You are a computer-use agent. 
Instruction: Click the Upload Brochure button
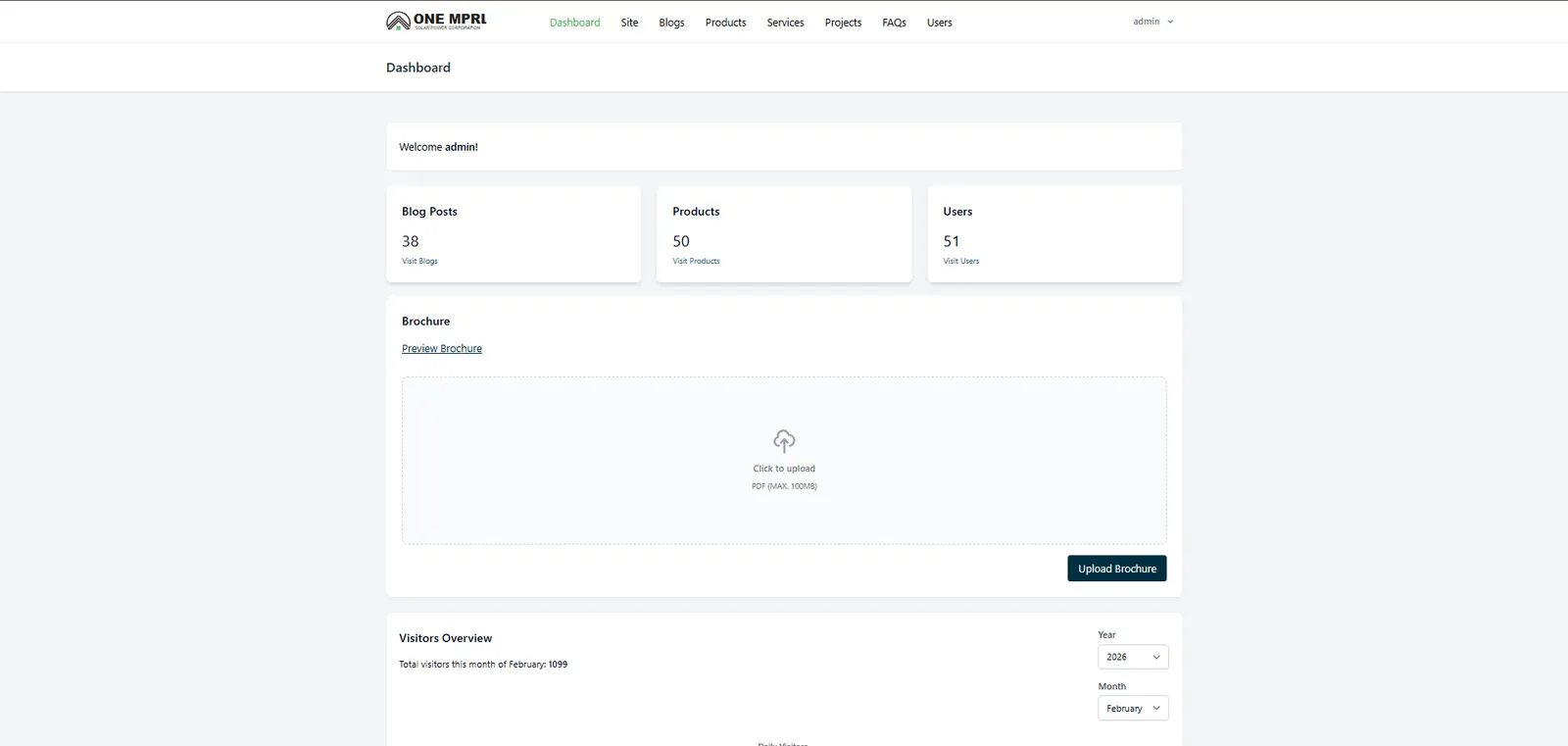(x=1116, y=569)
